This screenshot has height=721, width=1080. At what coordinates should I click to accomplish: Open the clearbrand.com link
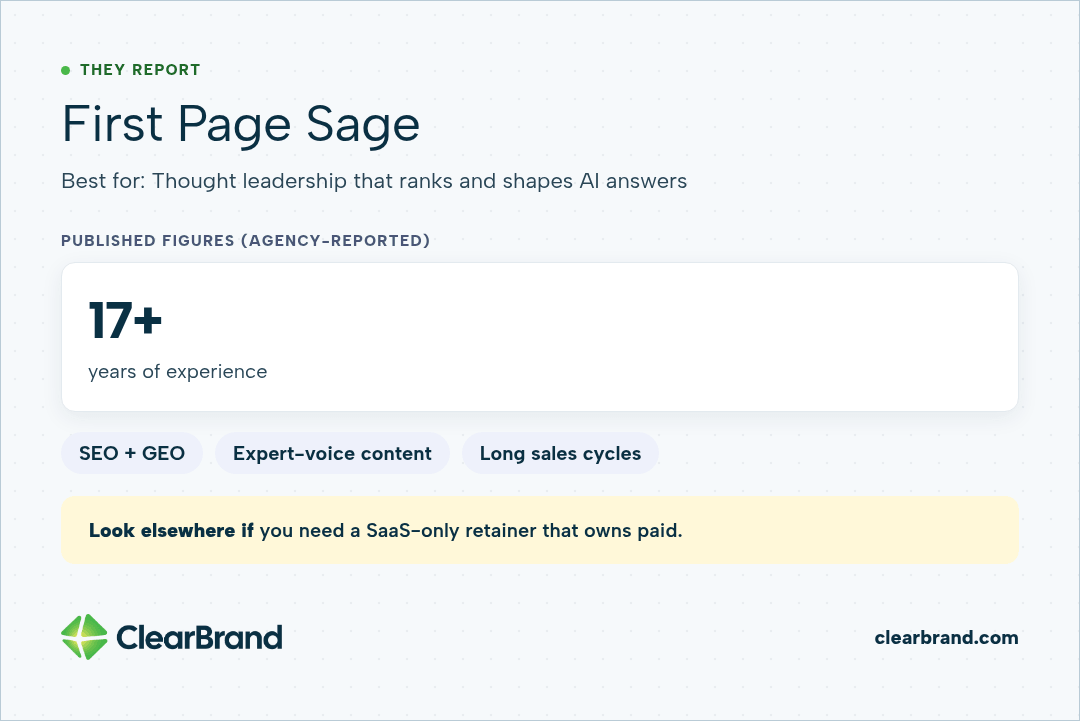pos(946,638)
